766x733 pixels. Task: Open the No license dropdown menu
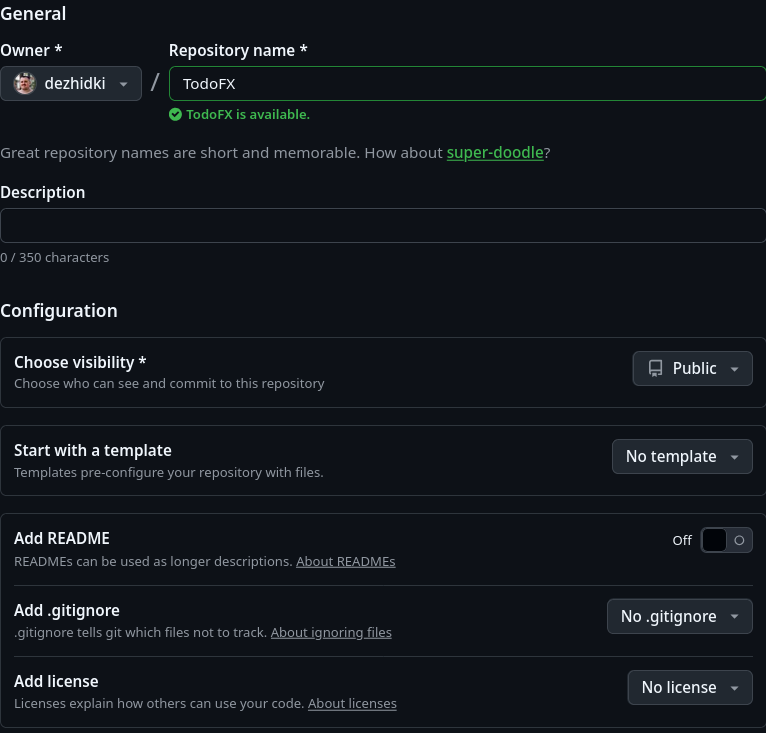click(689, 688)
